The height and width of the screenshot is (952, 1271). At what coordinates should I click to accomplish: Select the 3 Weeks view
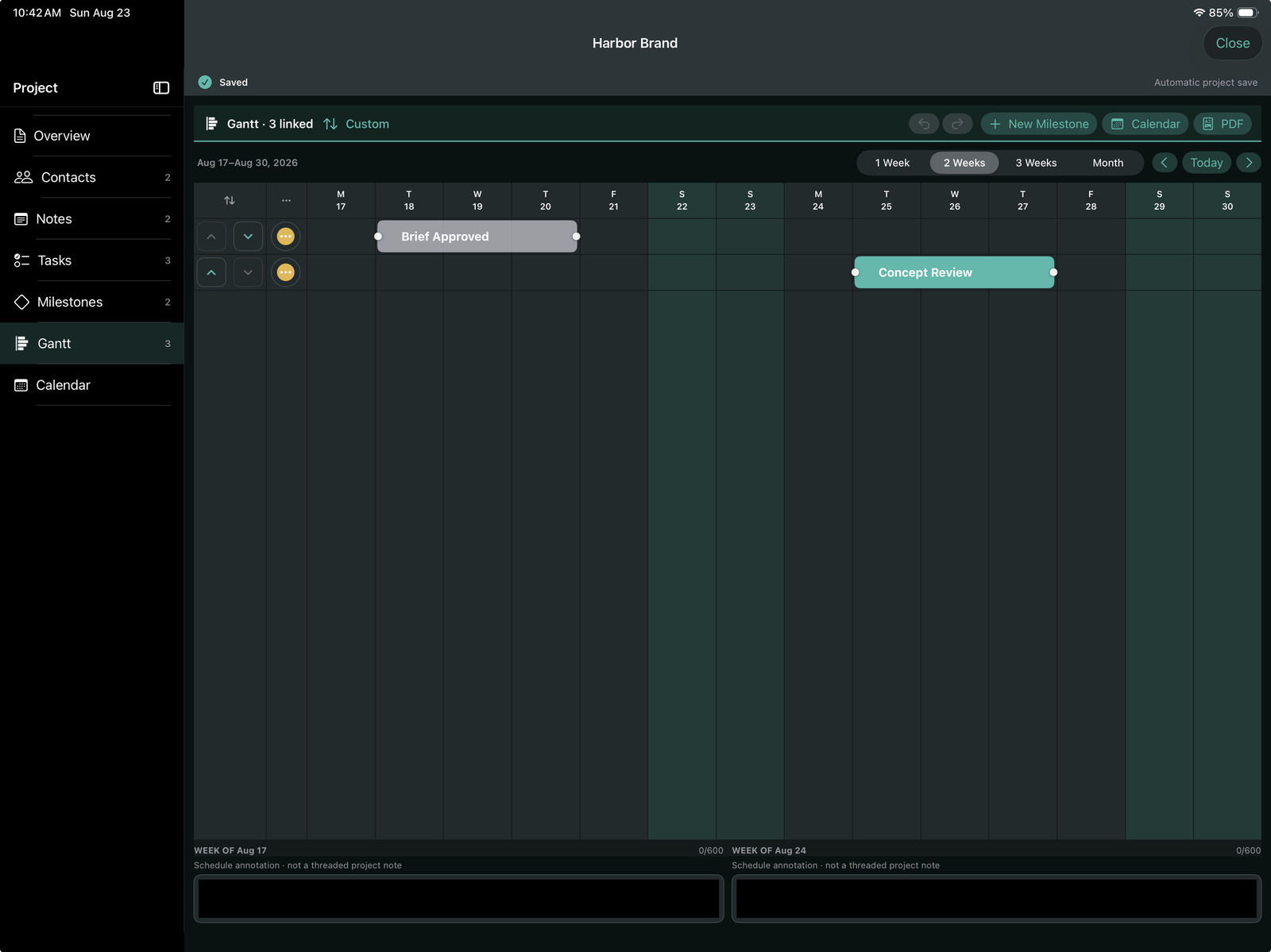[1036, 163]
